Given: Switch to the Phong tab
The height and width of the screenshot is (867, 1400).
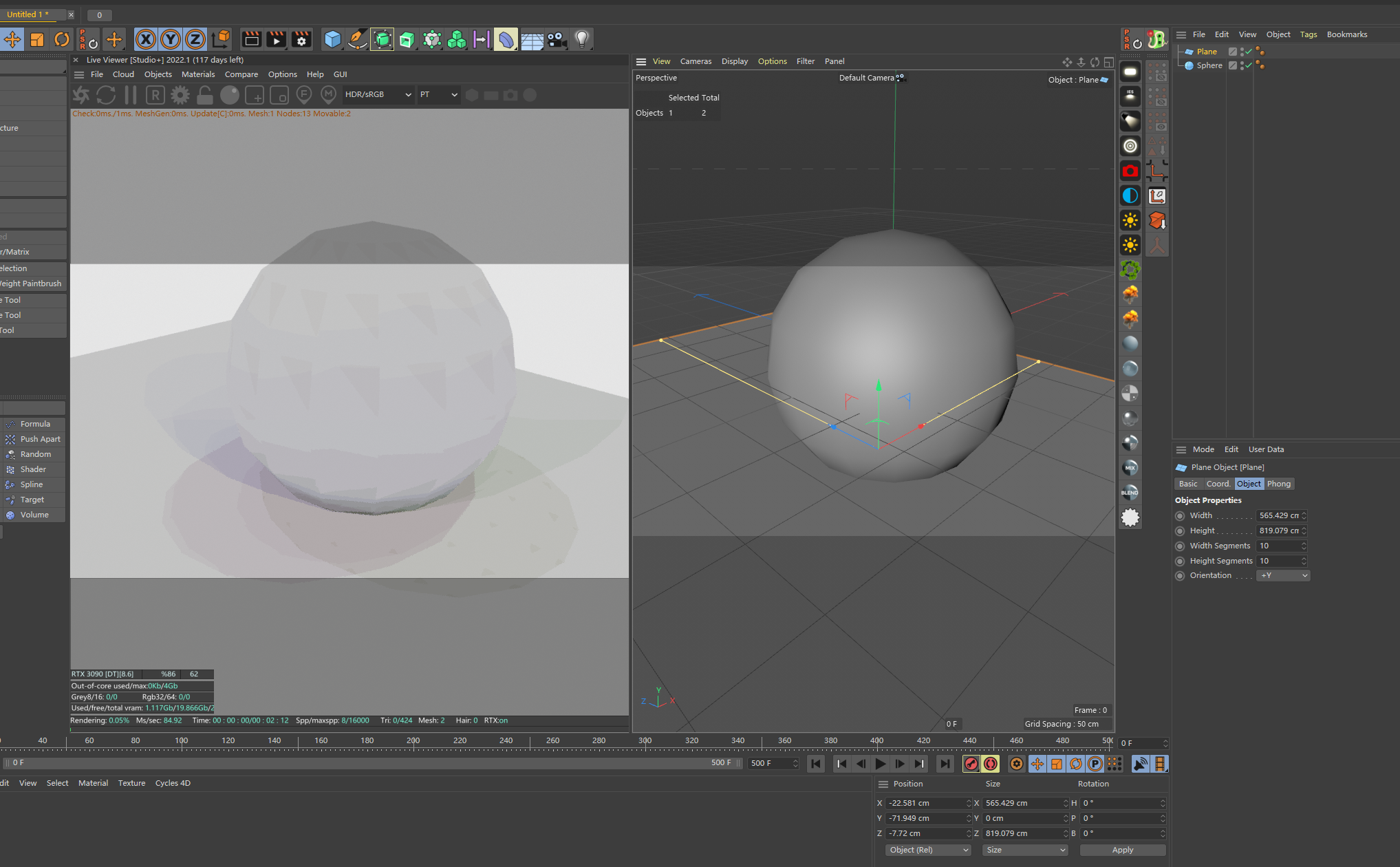Looking at the screenshot, I should (1278, 484).
